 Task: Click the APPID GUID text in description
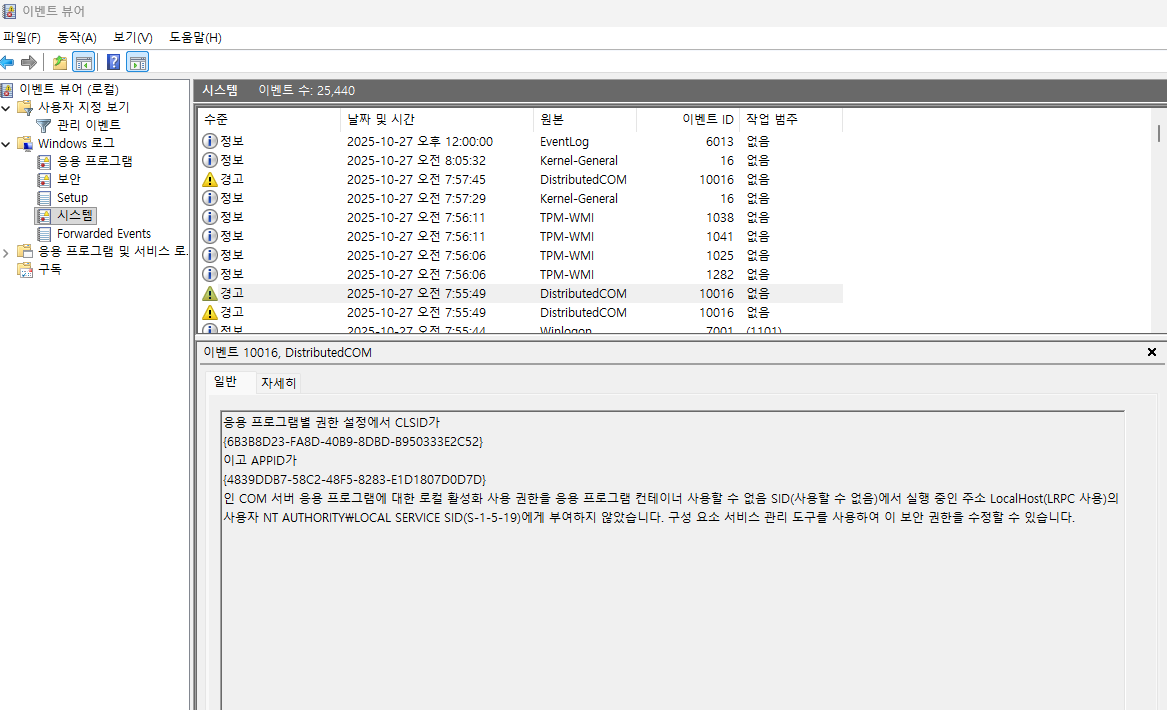(x=354, y=480)
